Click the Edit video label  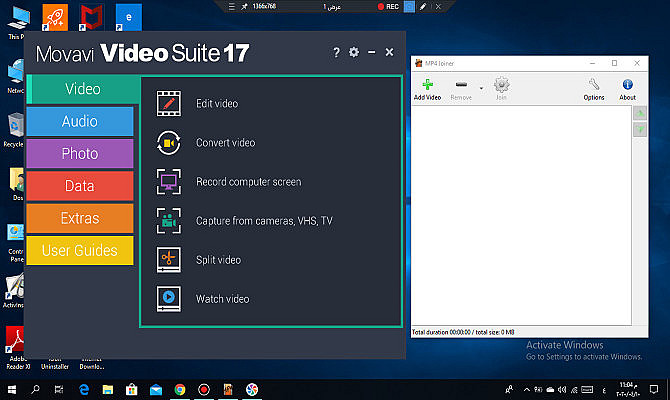pyautogui.click(x=217, y=103)
